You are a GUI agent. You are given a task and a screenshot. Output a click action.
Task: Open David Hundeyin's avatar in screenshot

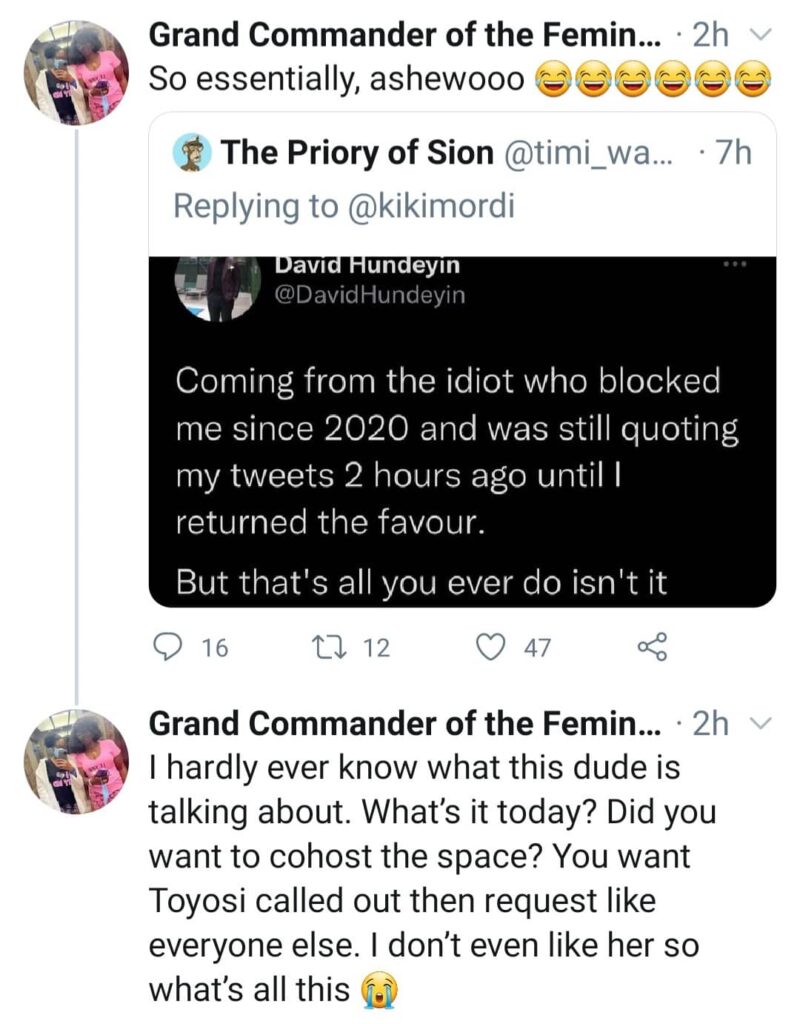point(217,288)
